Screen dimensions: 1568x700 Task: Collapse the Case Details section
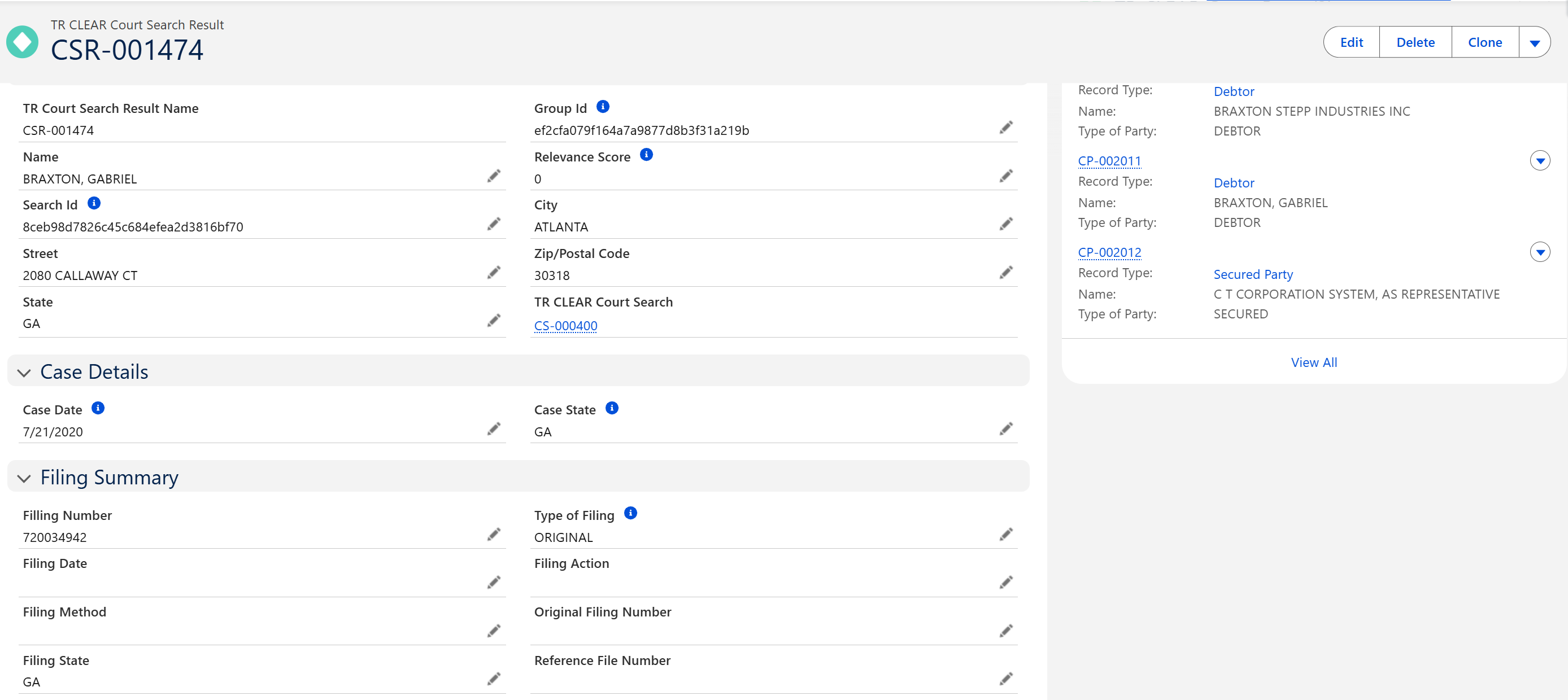pyautogui.click(x=24, y=373)
